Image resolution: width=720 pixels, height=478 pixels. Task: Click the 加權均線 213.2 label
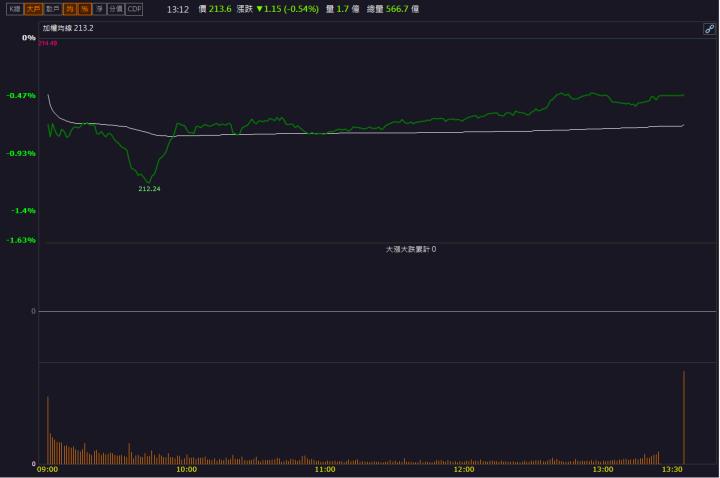coord(68,28)
